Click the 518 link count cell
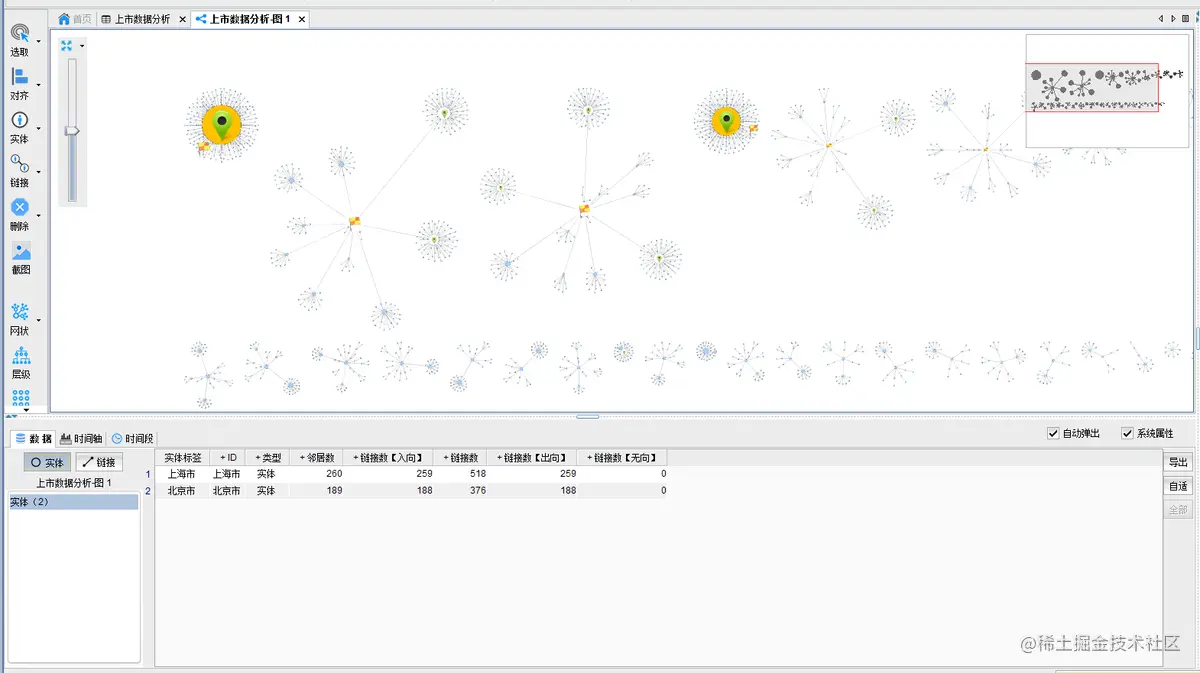The image size is (1200, 673). 461,474
